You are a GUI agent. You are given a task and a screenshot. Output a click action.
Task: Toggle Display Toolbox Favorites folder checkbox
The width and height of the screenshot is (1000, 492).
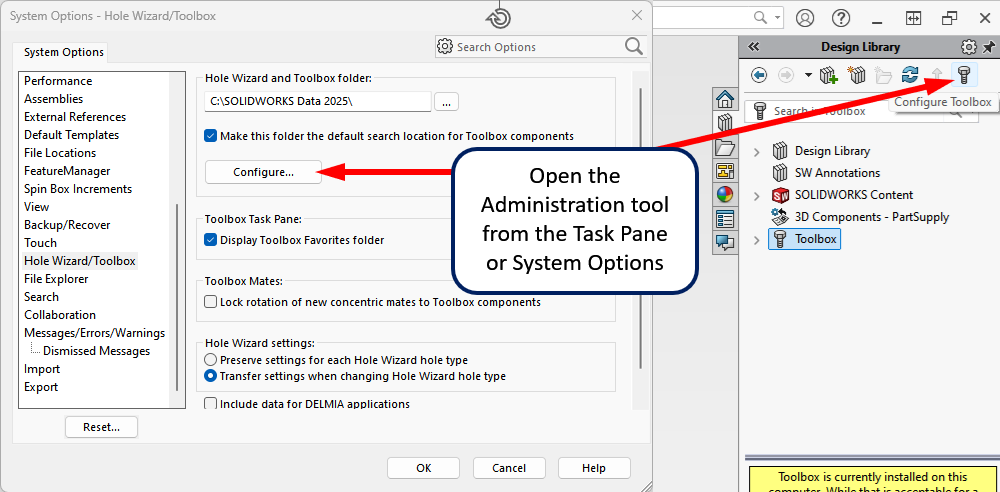[211, 240]
